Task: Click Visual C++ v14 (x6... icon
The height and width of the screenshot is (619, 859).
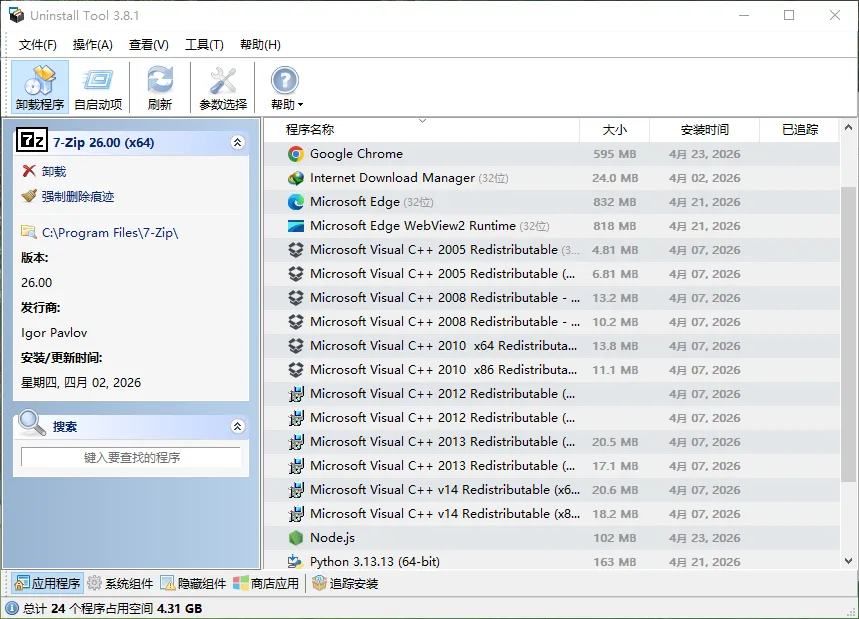Action: [296, 490]
